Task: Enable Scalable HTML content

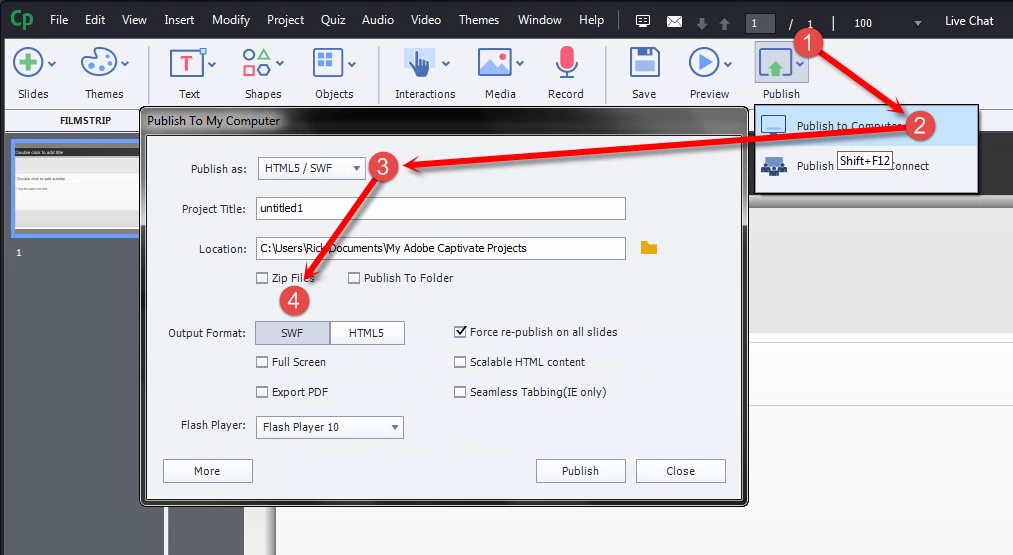Action: point(460,362)
